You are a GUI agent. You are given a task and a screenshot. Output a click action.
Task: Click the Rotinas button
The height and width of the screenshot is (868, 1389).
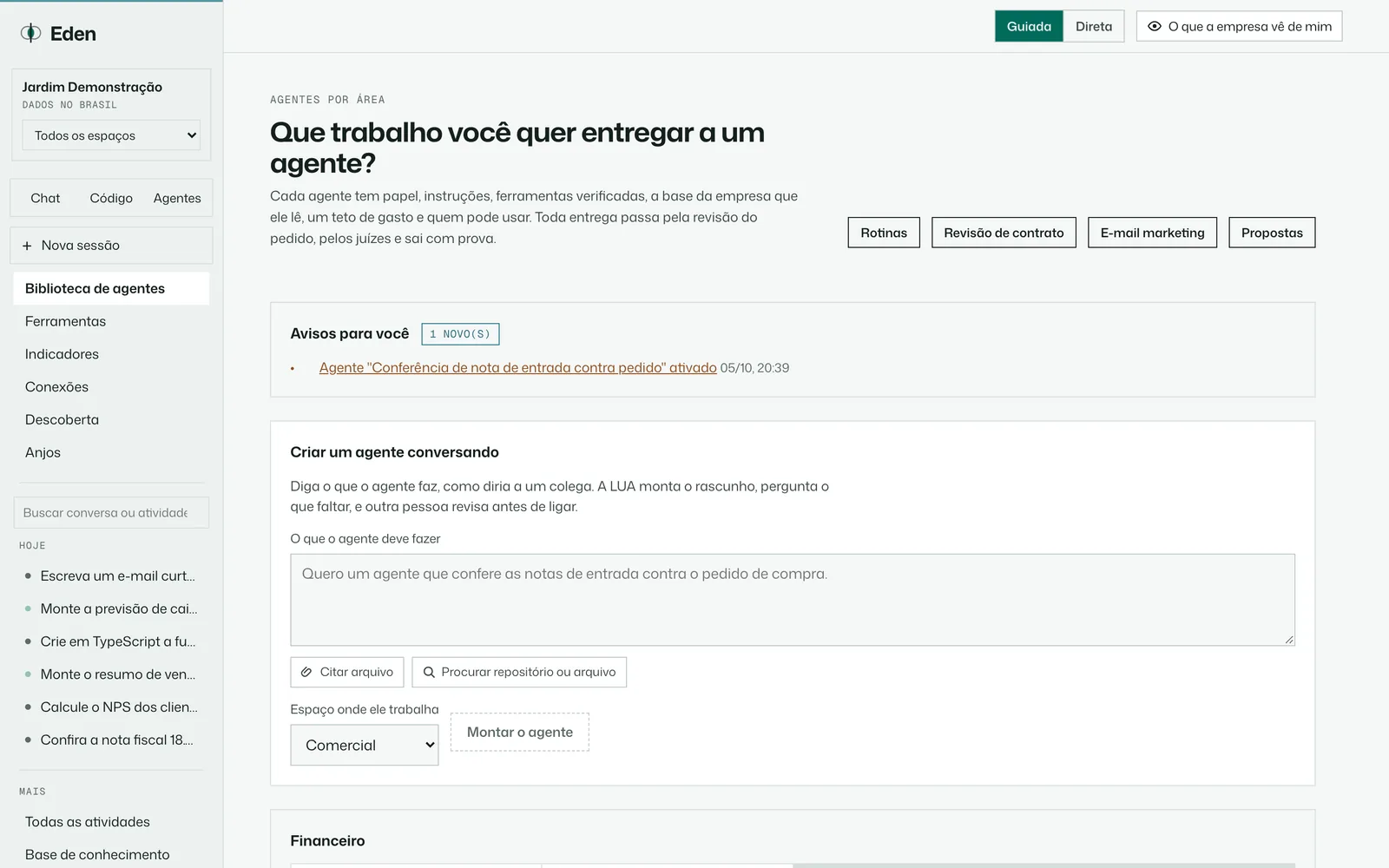pyautogui.click(x=884, y=233)
